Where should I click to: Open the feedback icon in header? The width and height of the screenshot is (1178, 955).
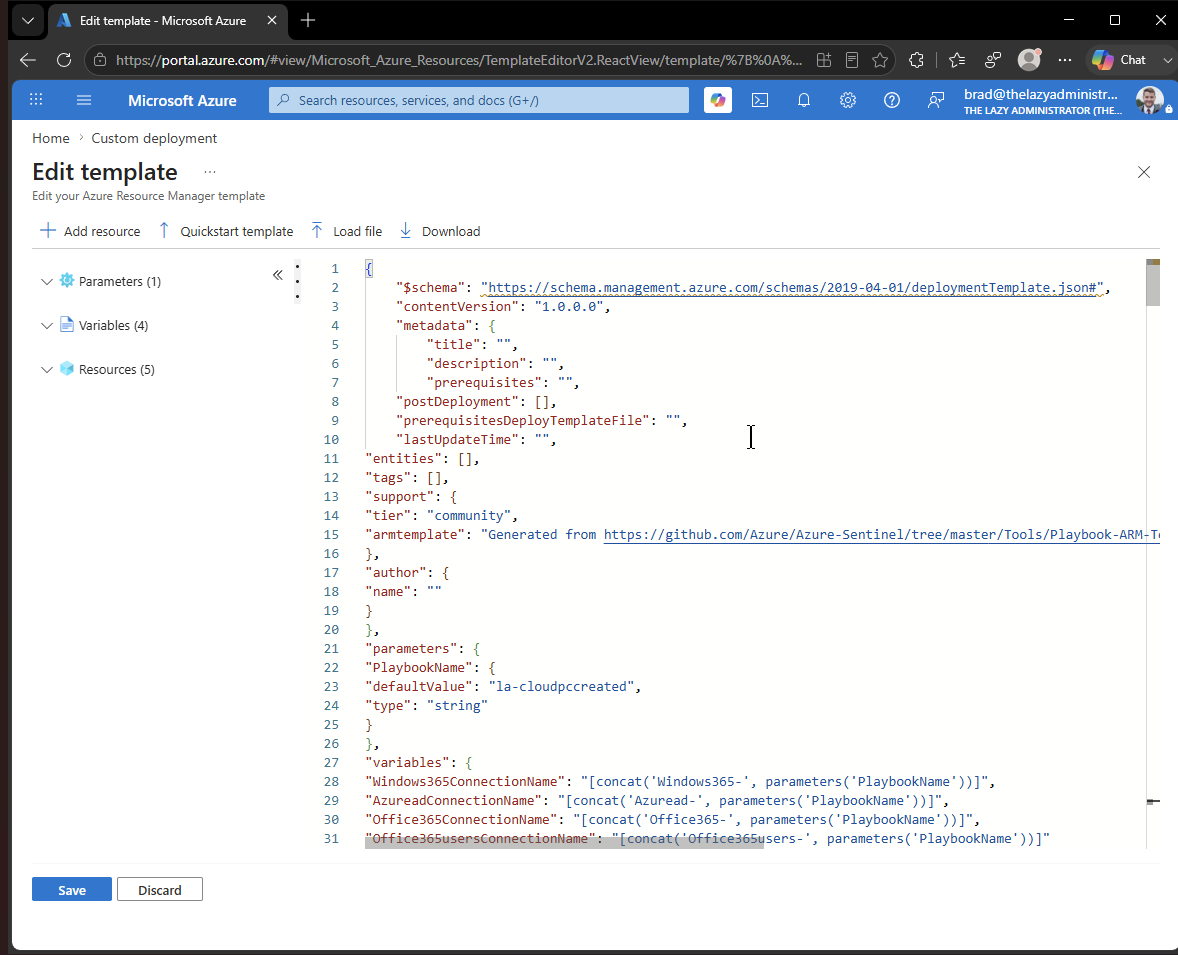pos(935,100)
